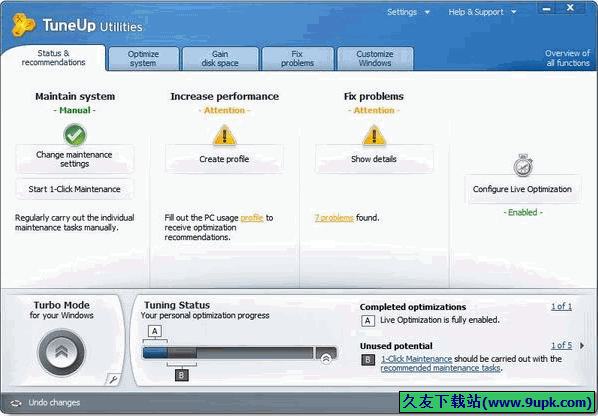Click the green checkmark Maintain system icon
The image size is (598, 416).
tap(75, 135)
